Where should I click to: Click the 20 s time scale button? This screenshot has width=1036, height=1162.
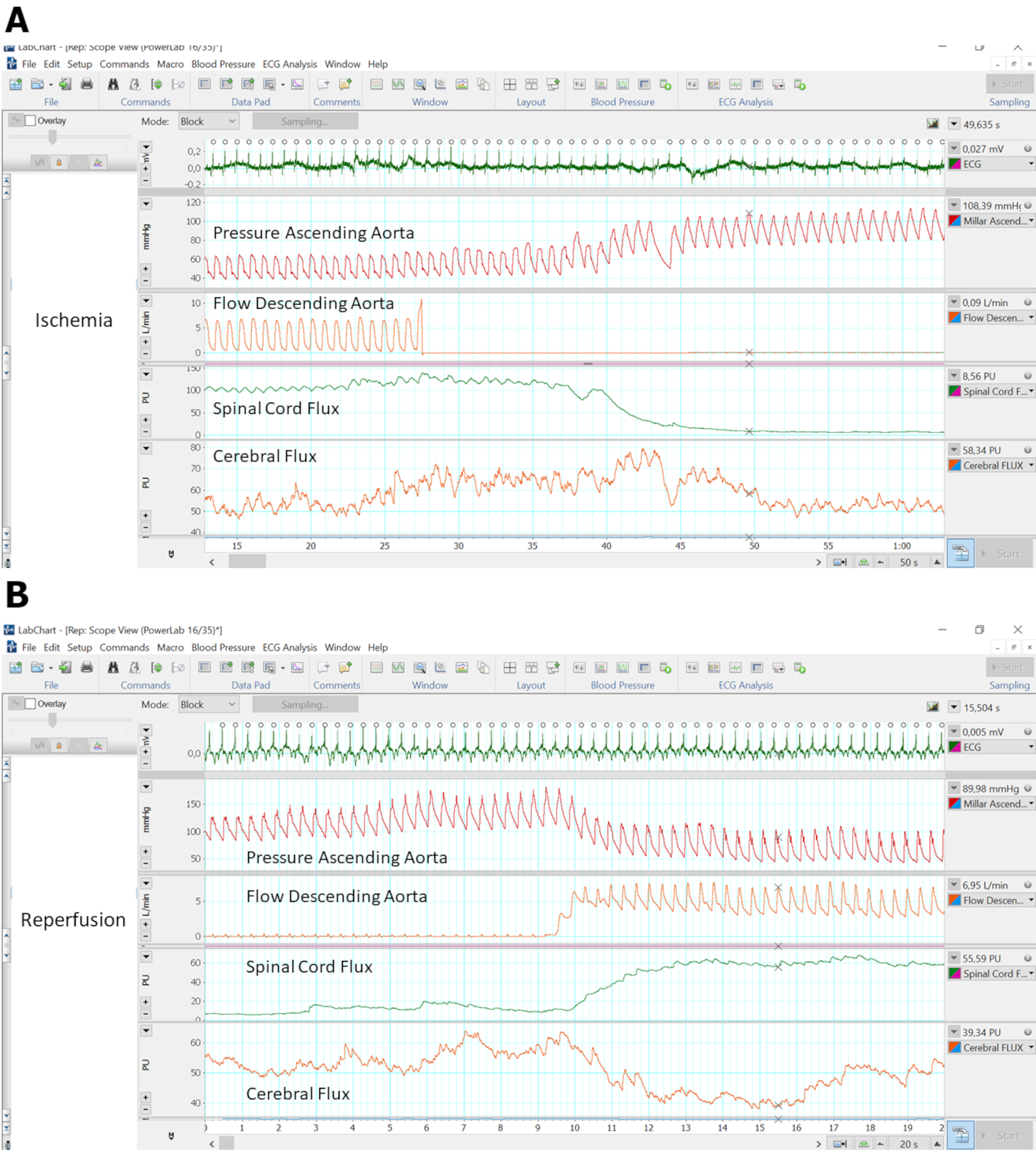909,1144
